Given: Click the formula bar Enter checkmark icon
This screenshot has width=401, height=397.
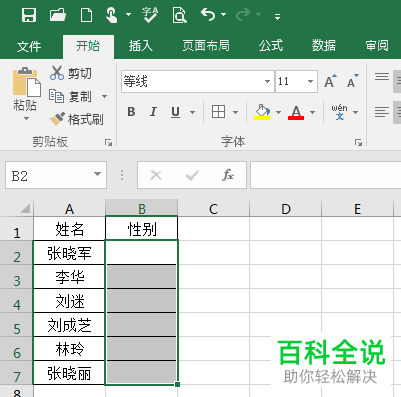Looking at the screenshot, I should [192, 175].
